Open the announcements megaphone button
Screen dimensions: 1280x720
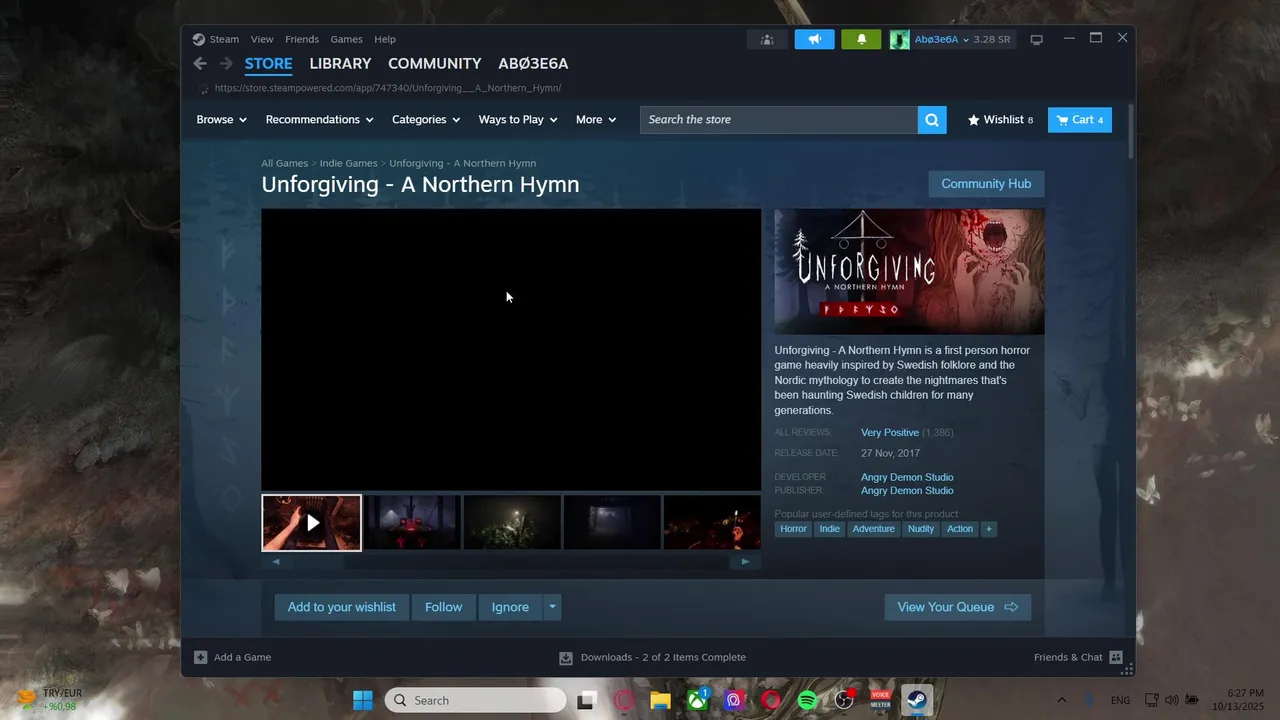click(x=815, y=39)
